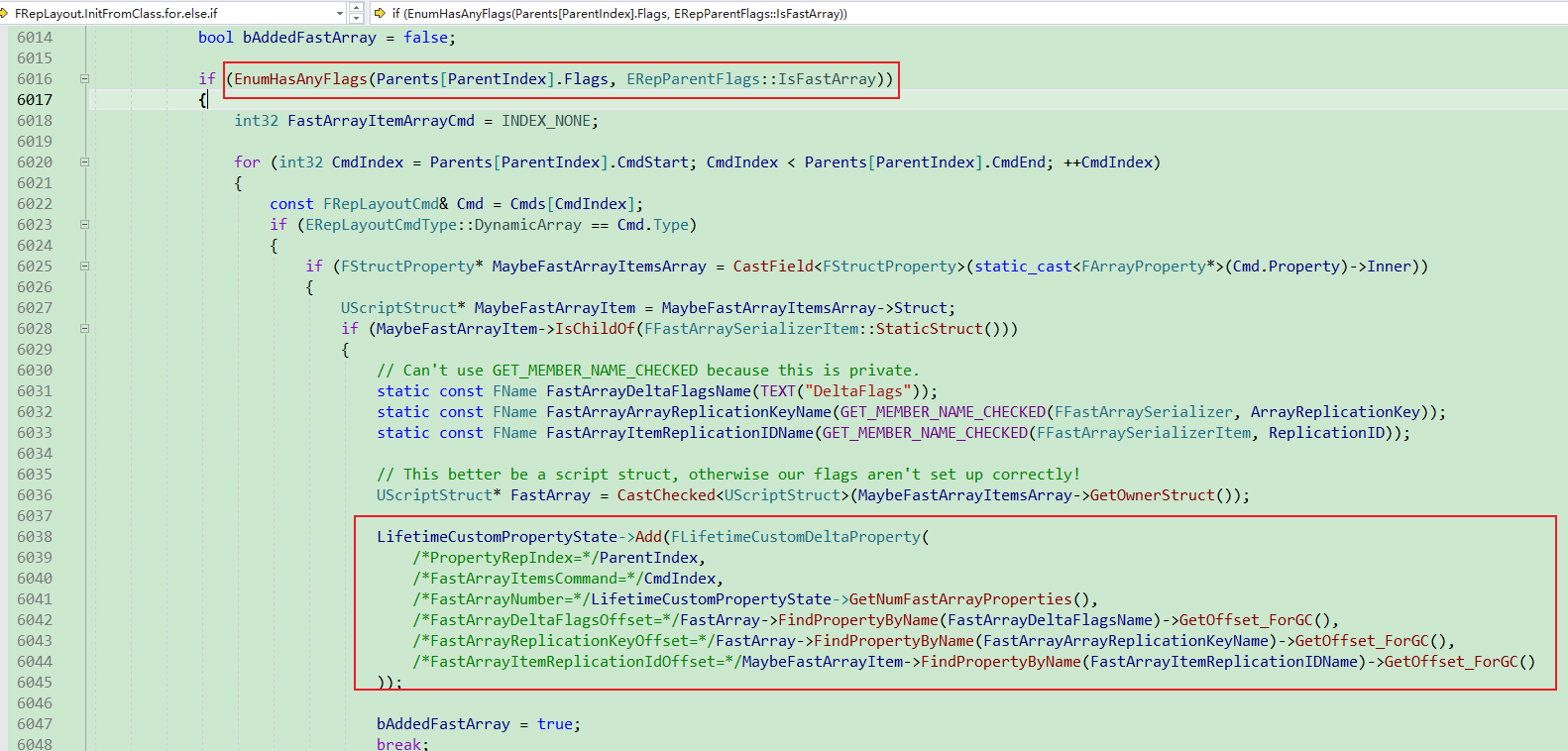Screen dimensions: 1568x751
Task: Click LifetimeCustomPropertyState on line 6038
Action: [x=497, y=537]
